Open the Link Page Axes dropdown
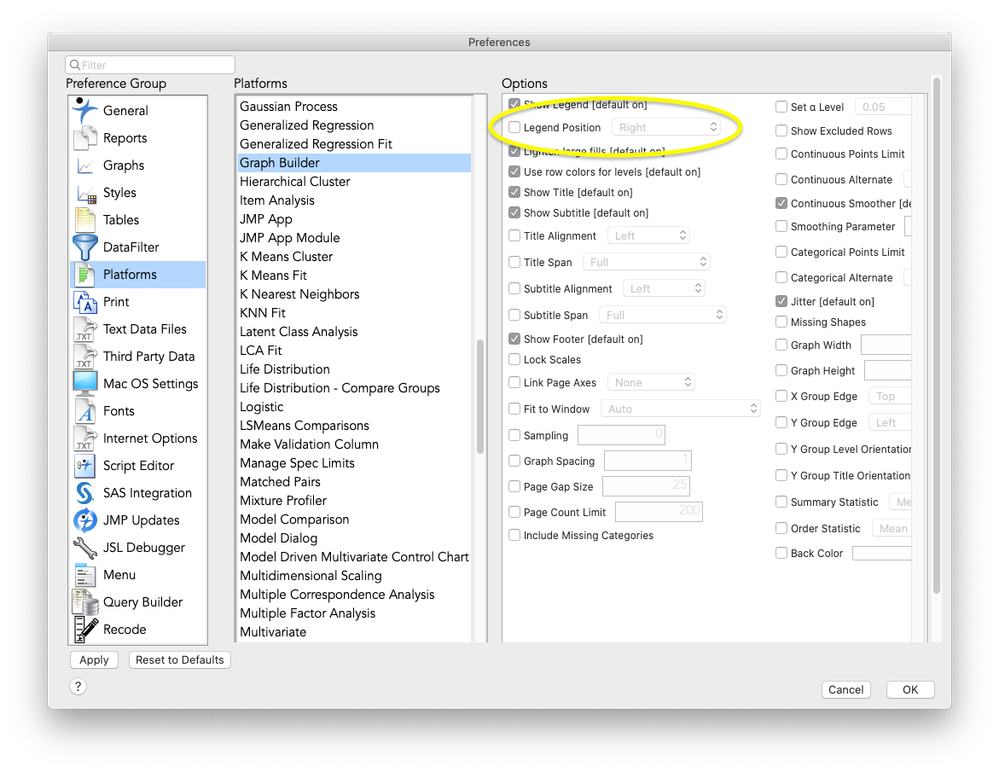The height and width of the screenshot is (772, 999). pyautogui.click(x=650, y=382)
